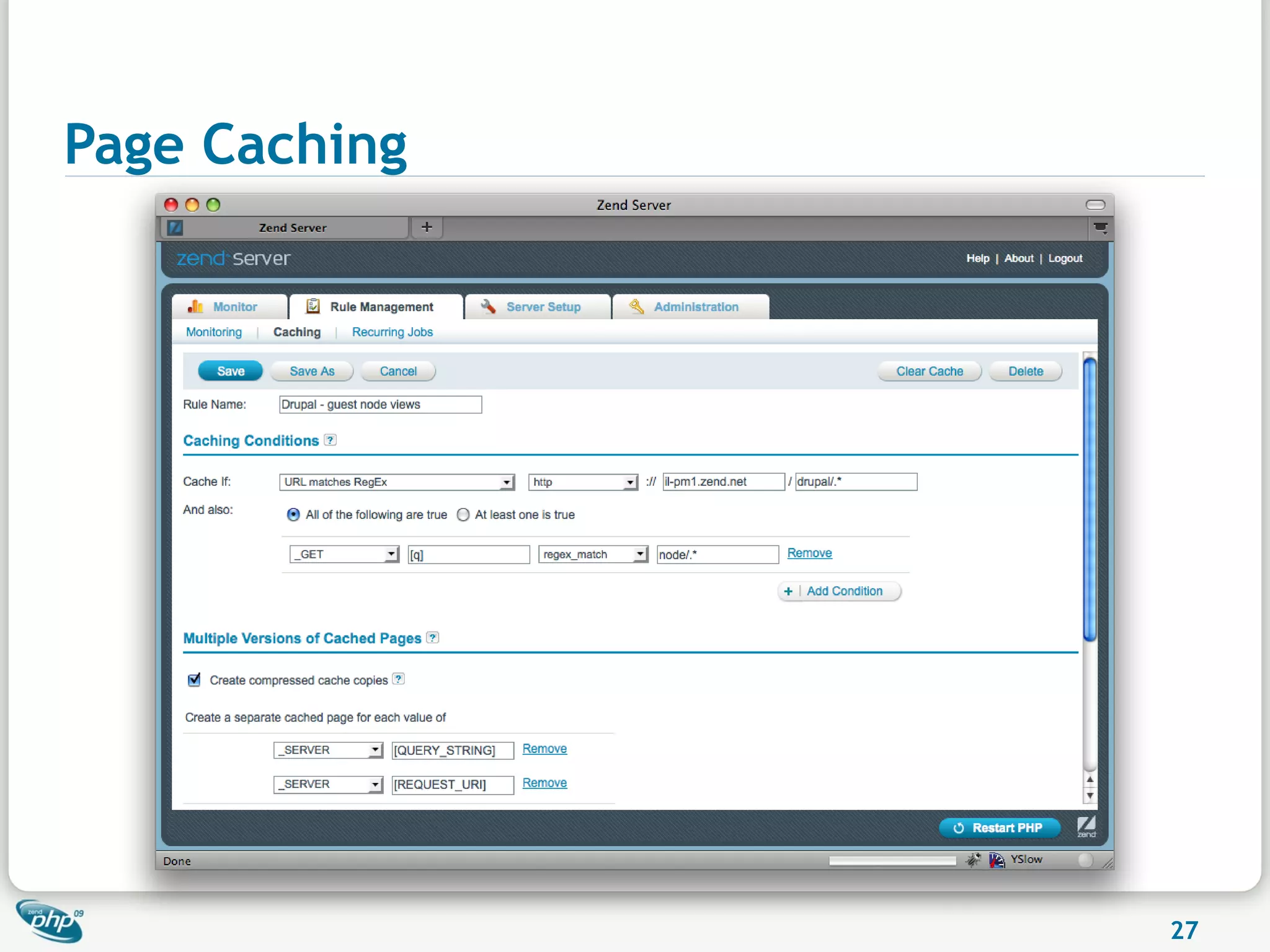
Task: Click the yellow minimize window button
Action: coord(192,205)
